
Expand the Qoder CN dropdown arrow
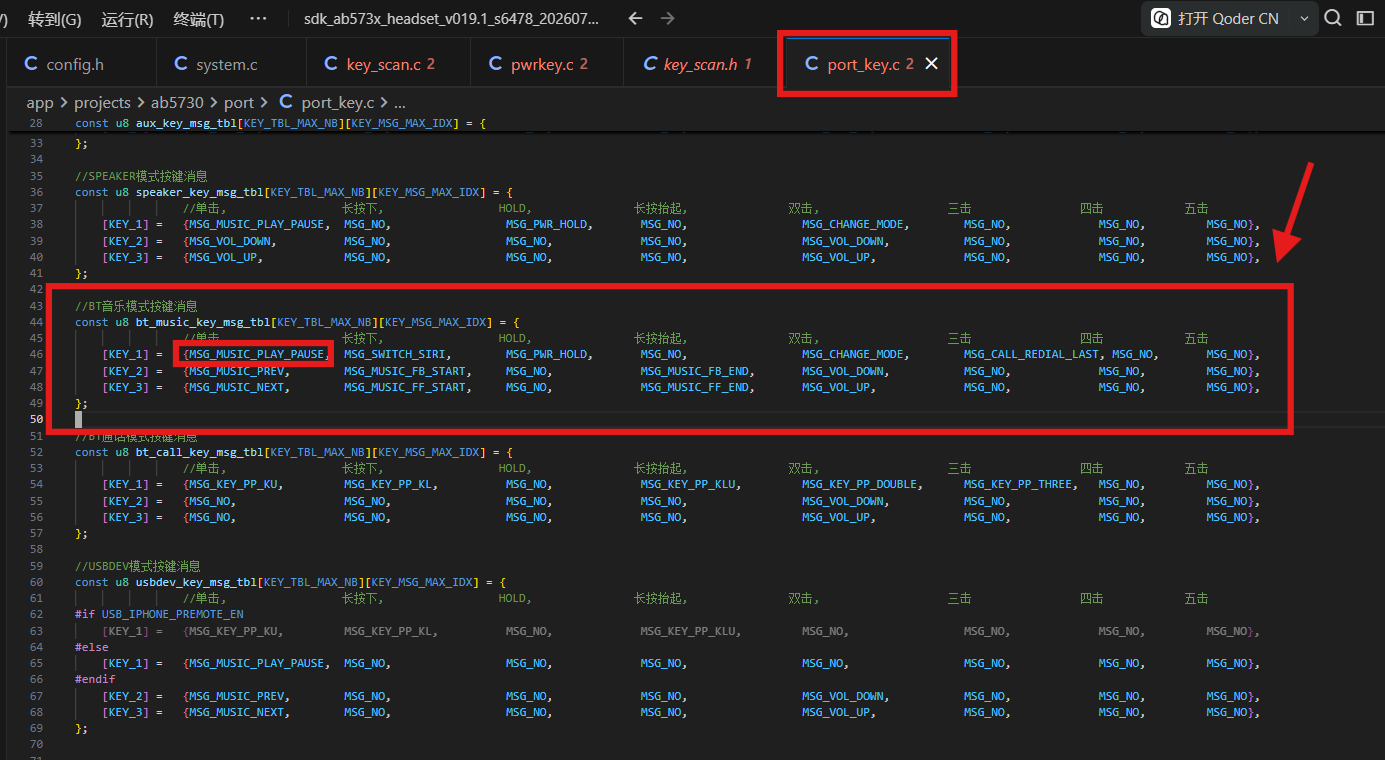tap(1304, 19)
